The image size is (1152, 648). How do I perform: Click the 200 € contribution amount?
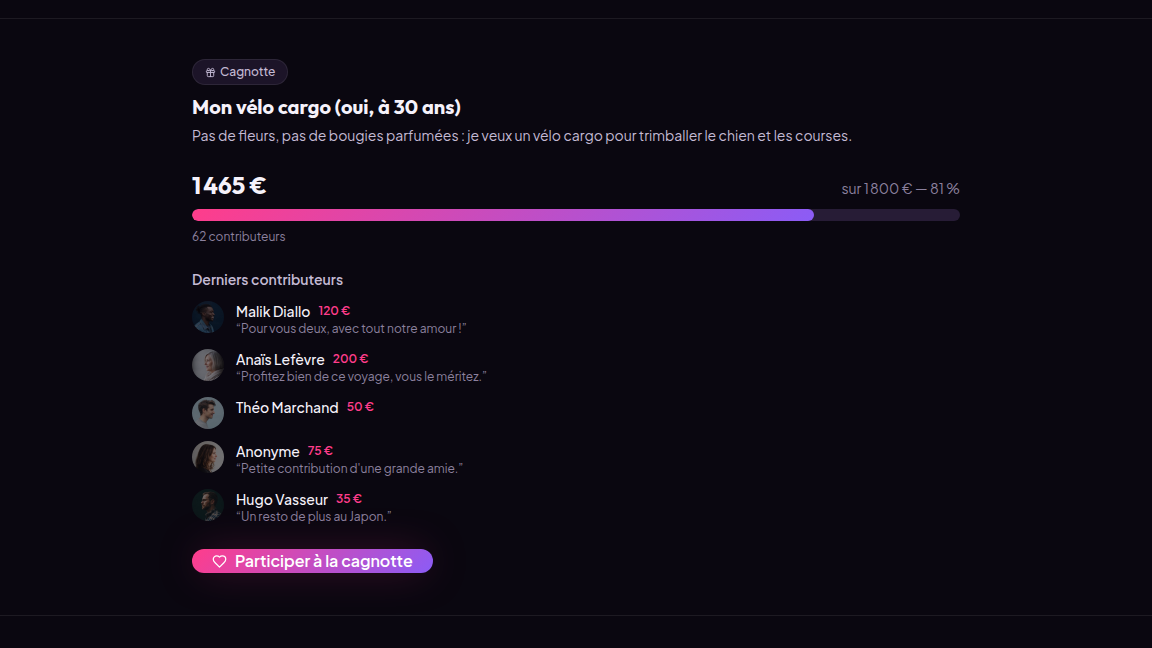point(350,359)
